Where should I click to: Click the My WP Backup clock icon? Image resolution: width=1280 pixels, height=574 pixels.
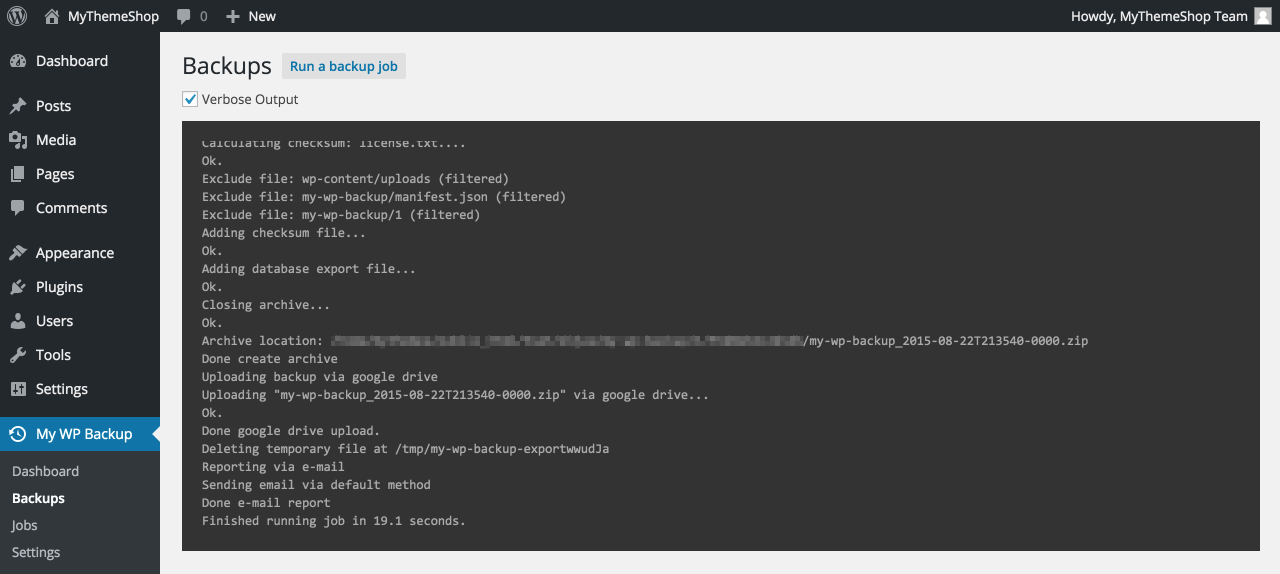click(x=18, y=434)
